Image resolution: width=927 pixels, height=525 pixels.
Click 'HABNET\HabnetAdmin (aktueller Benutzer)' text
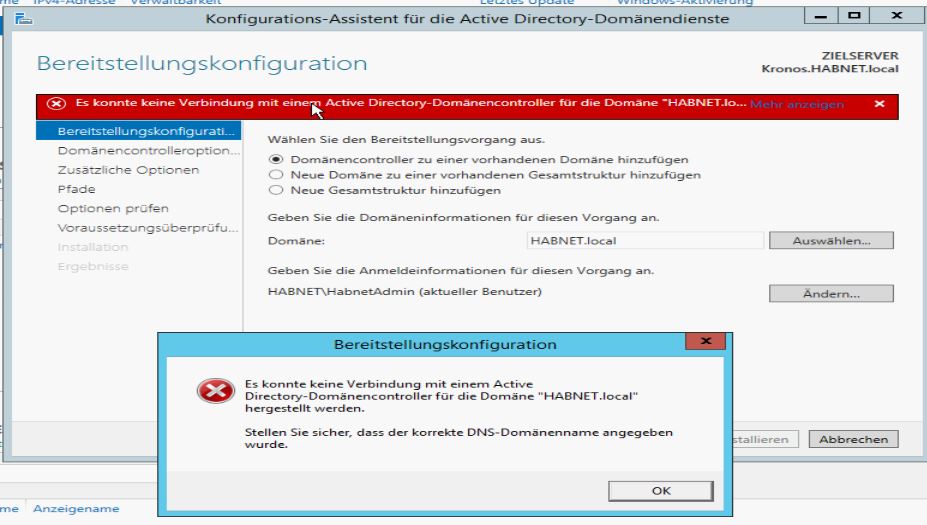click(x=404, y=291)
